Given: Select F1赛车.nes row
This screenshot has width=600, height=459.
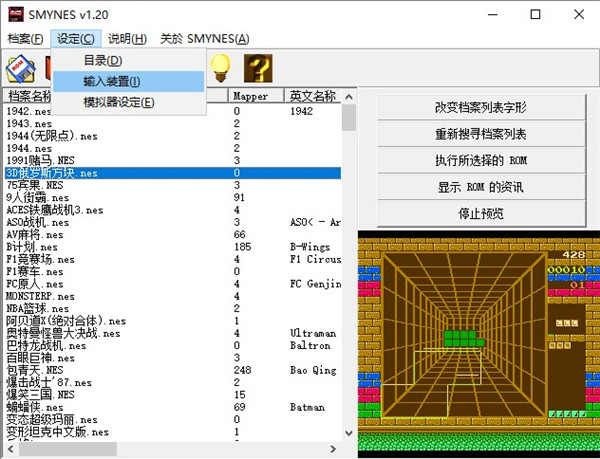Looking at the screenshot, I should (173, 272).
